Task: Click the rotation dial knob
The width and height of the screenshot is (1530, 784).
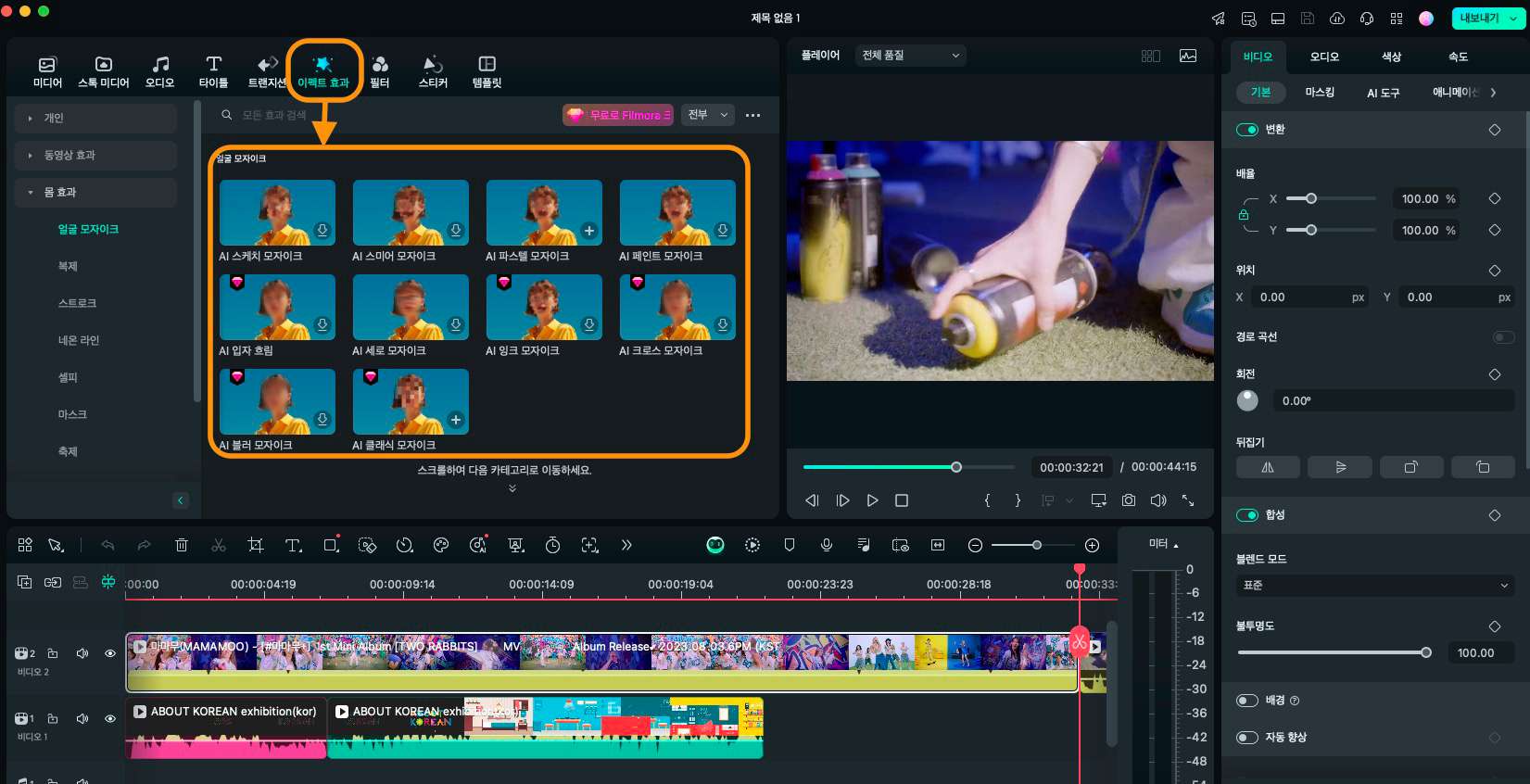Action: 1247,400
